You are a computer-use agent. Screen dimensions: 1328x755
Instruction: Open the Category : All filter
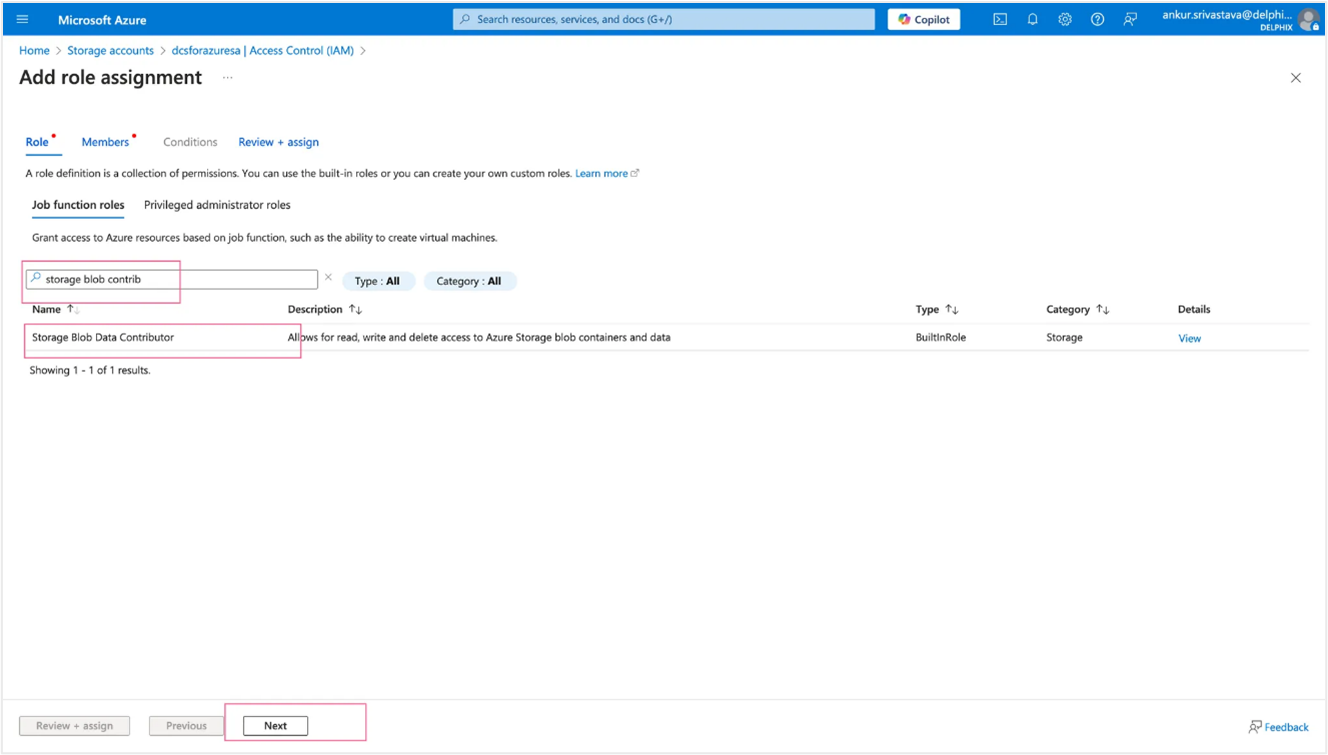pyautogui.click(x=470, y=280)
